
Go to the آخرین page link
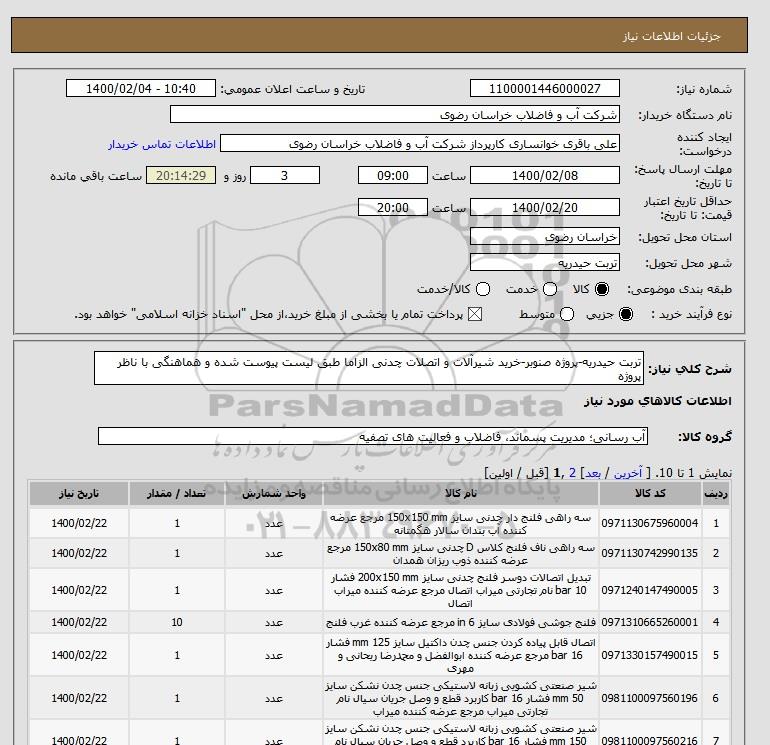pyautogui.click(x=628, y=473)
